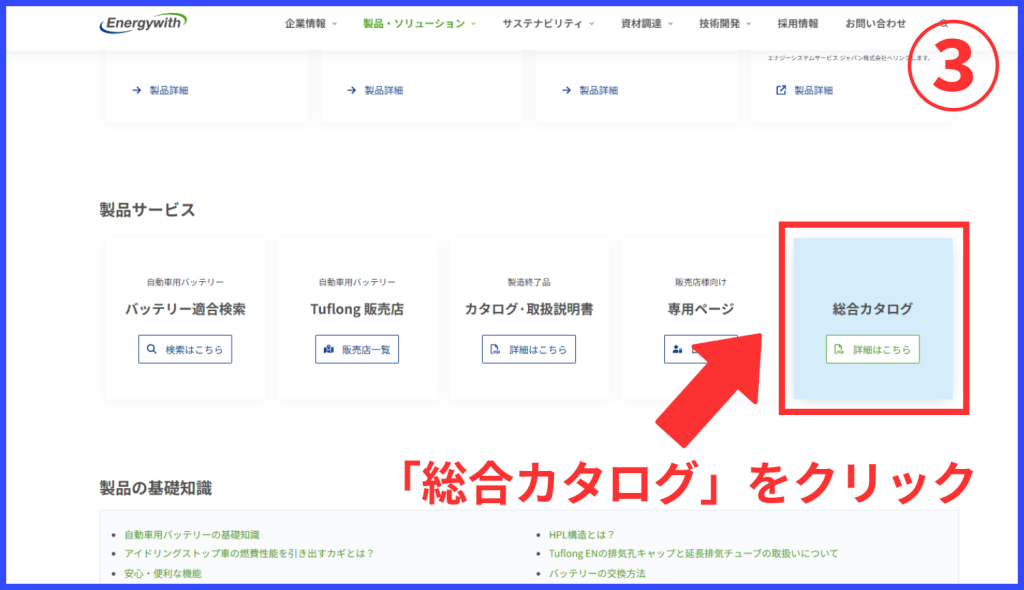Viewport: 1024px width, 590px height.
Task: Click the search magnifier icon in navigation bar
Action: click(943, 23)
